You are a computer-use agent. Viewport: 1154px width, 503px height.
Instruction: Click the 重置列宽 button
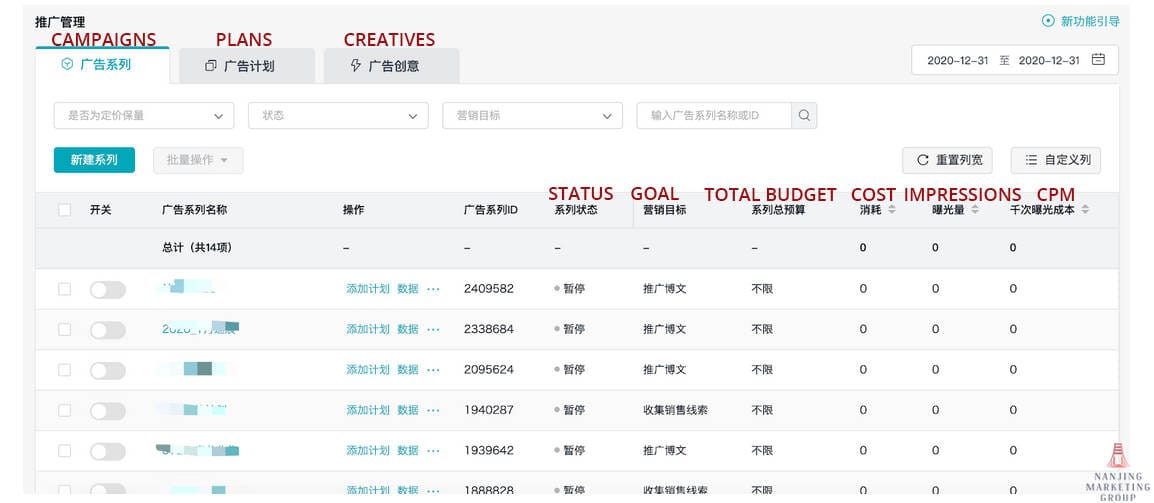point(947,160)
